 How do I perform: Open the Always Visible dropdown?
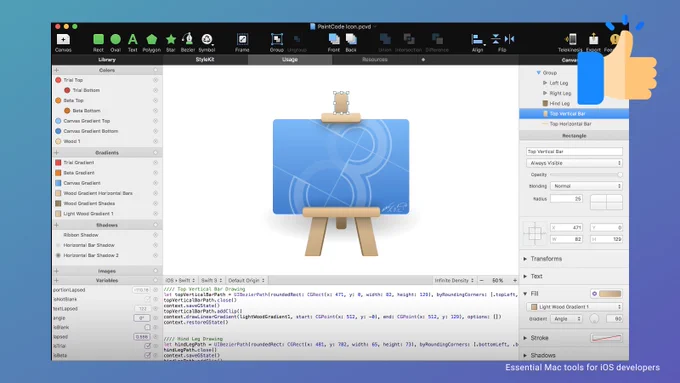click(574, 163)
